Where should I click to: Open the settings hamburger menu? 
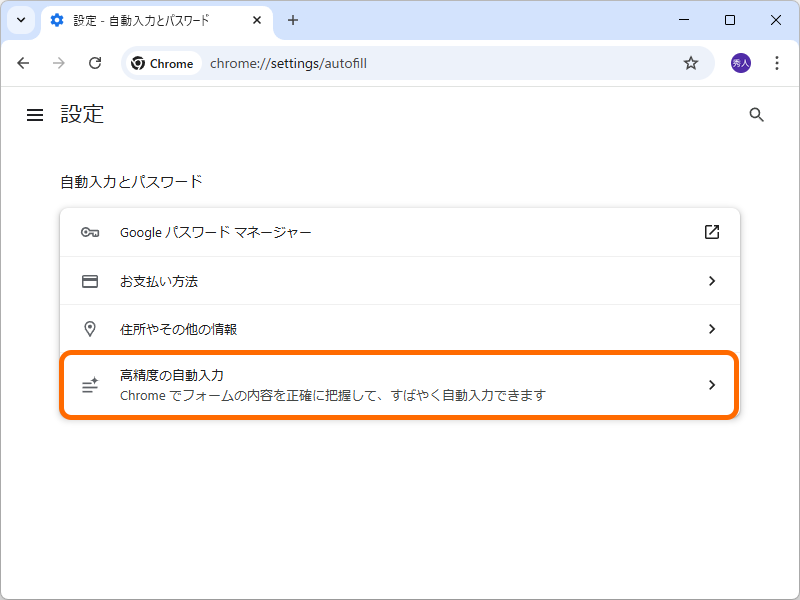tap(35, 114)
